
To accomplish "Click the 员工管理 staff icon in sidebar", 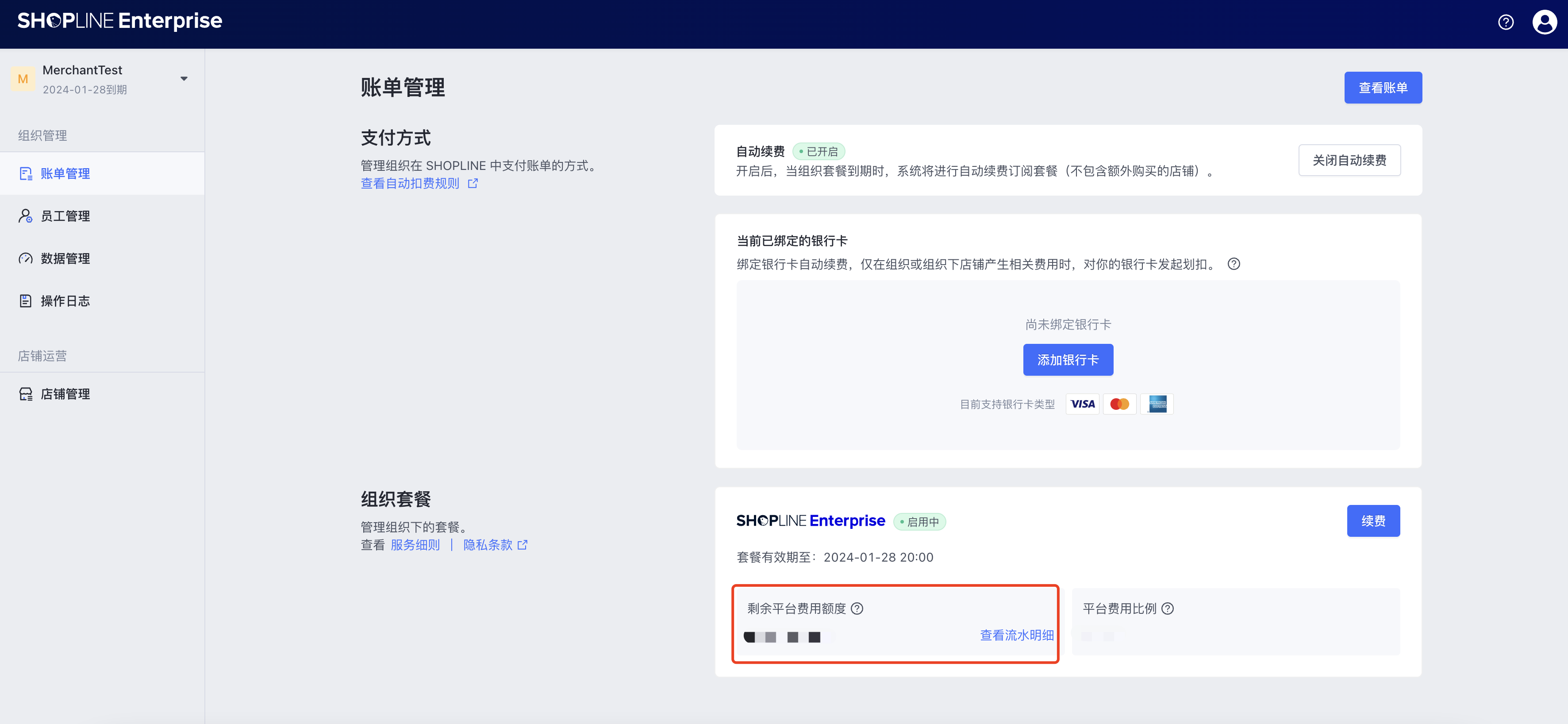I will pyautogui.click(x=26, y=216).
